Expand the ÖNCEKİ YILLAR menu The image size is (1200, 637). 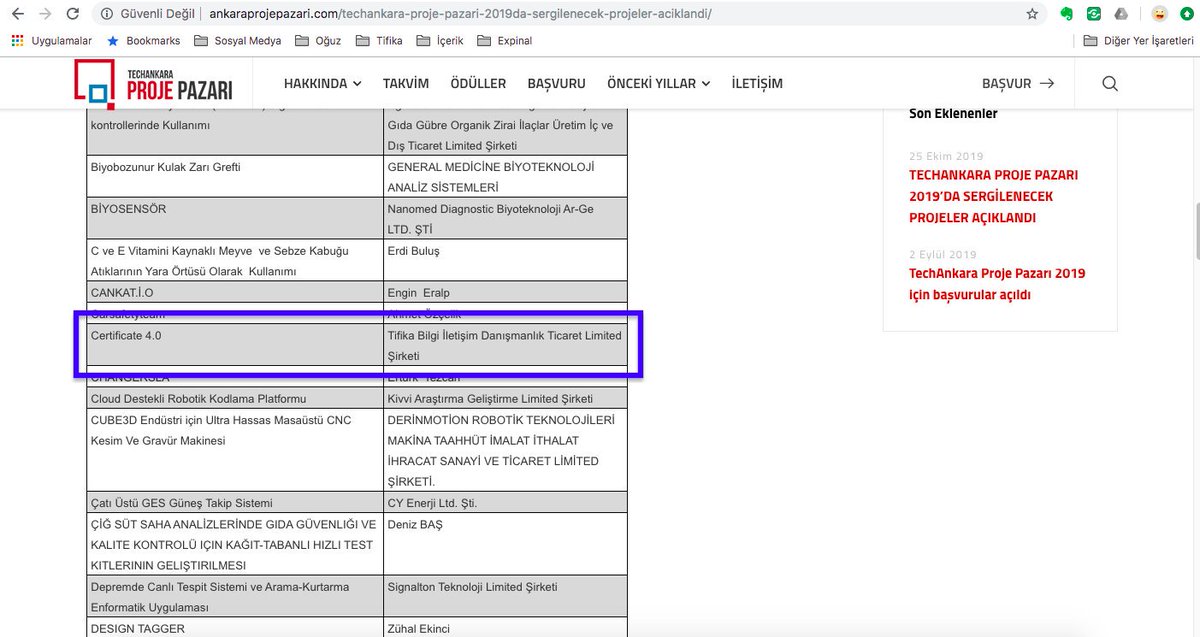coord(659,84)
